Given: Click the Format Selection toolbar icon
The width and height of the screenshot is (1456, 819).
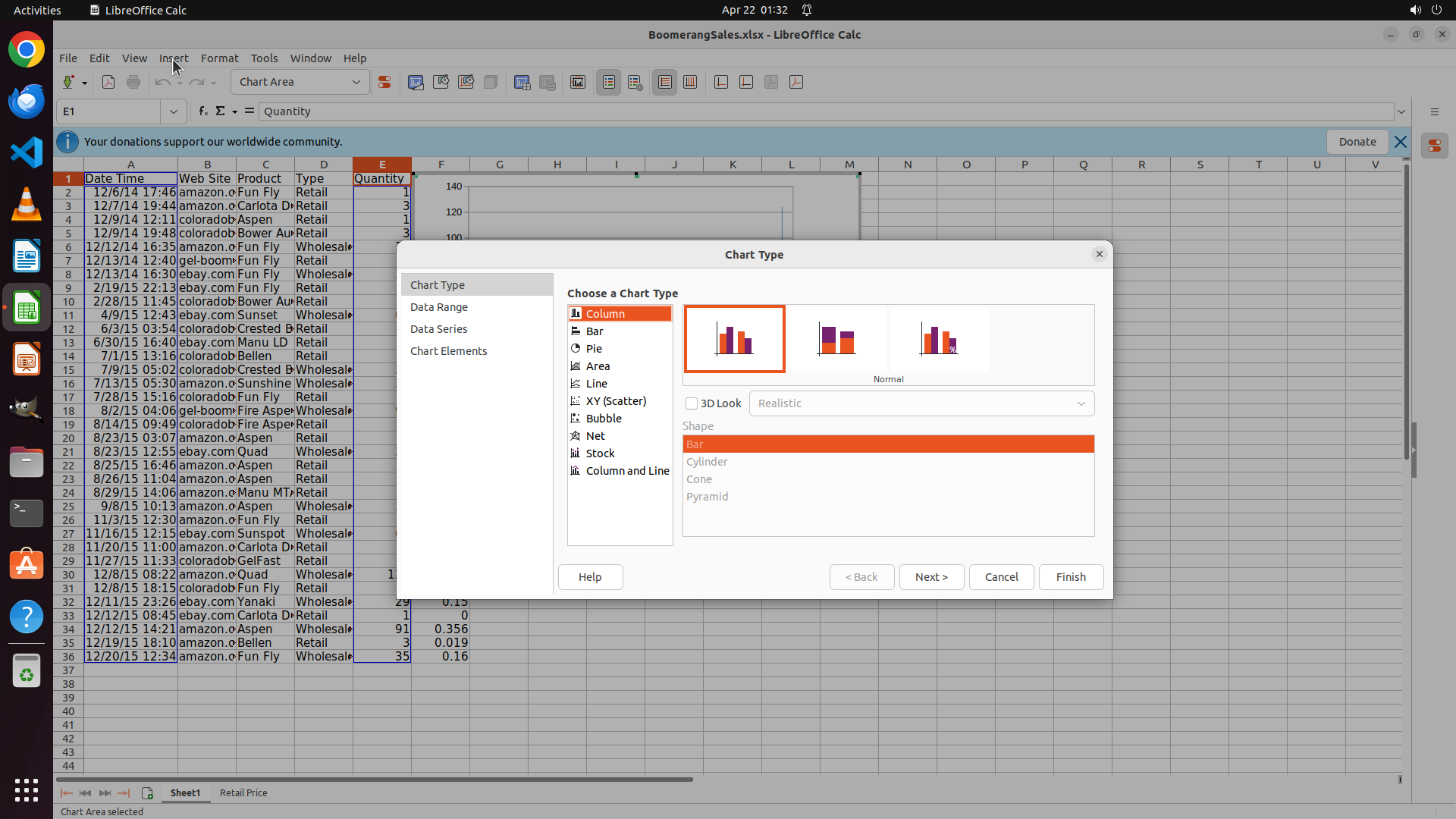Looking at the screenshot, I should (384, 82).
